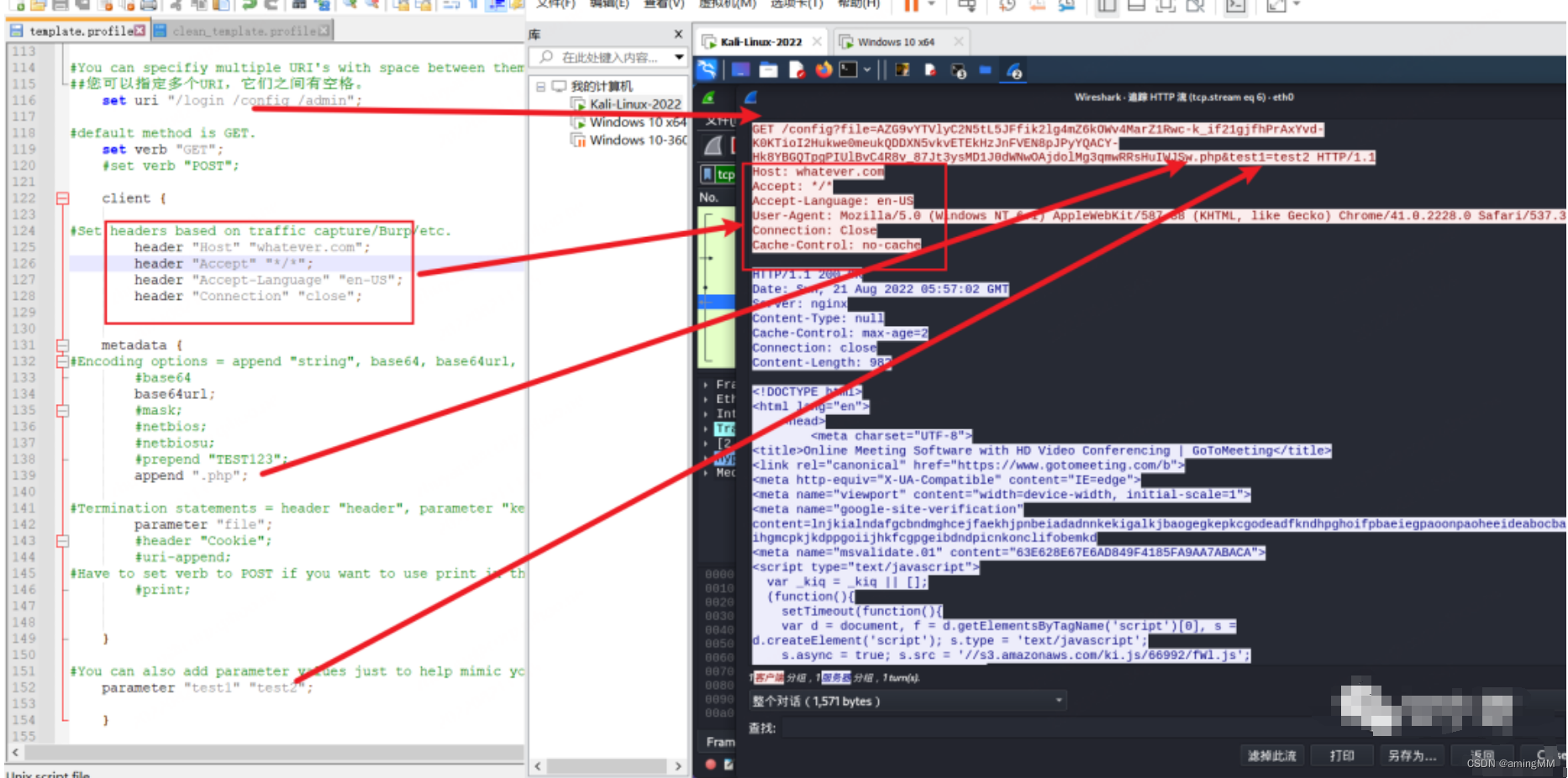Switch to clean_template.profile tab
The height and width of the screenshot is (778, 1568).
click(x=242, y=31)
